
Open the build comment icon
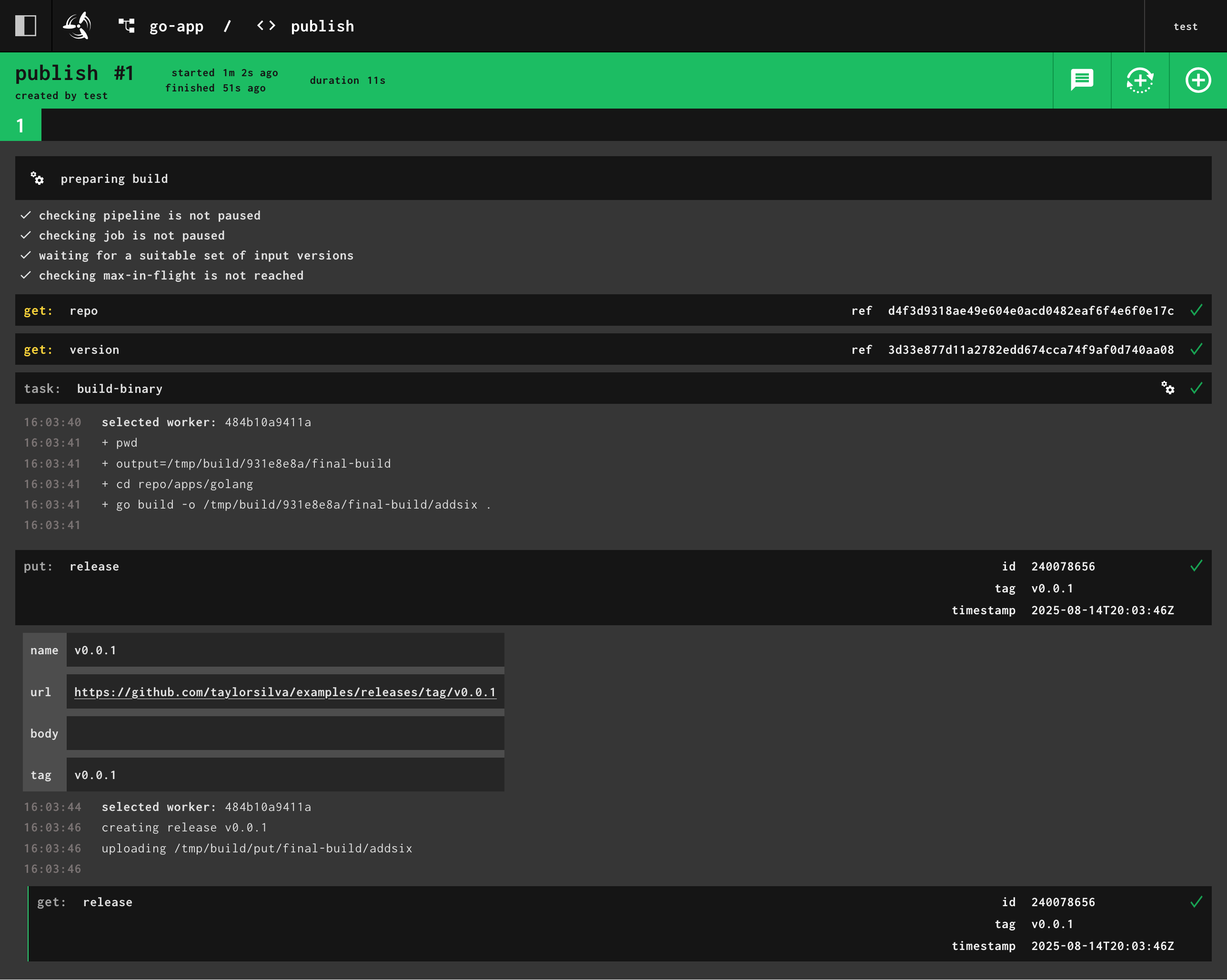pos(1081,80)
